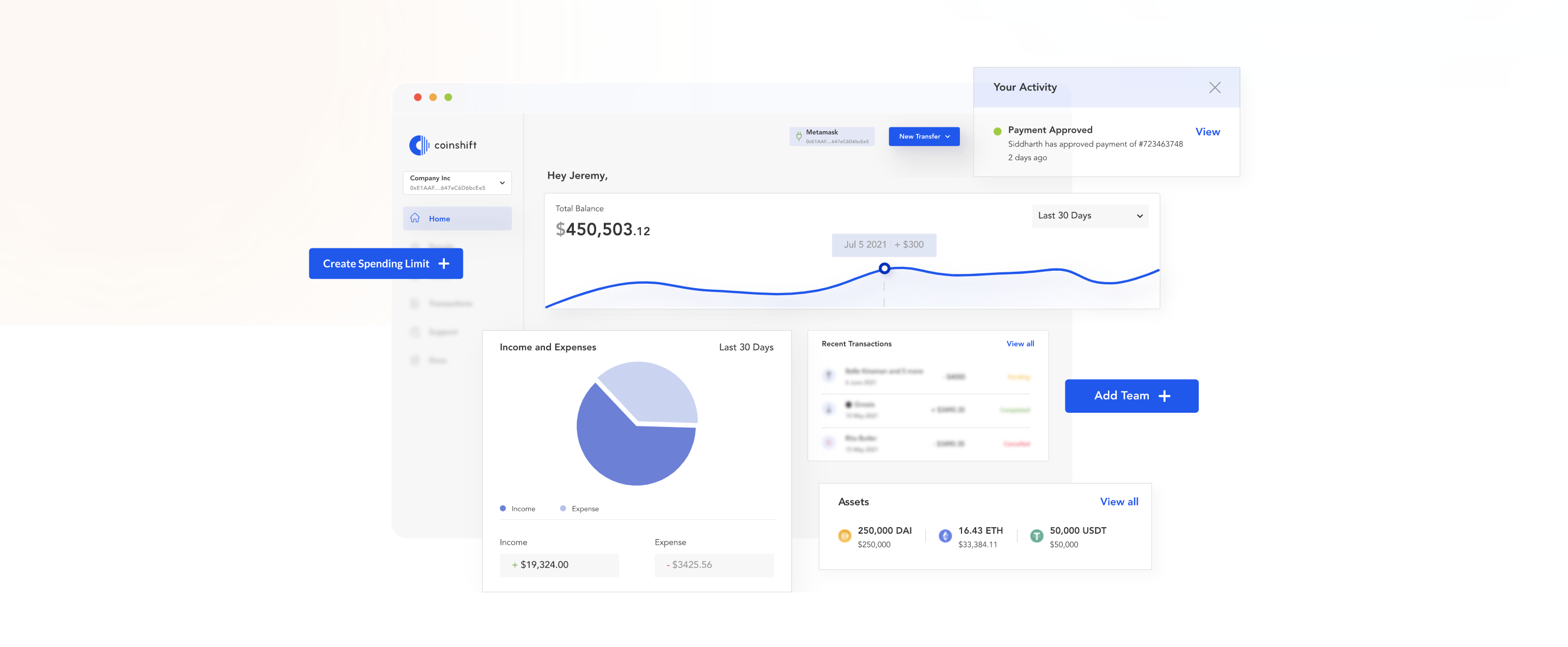The width and height of the screenshot is (1568, 647).
Task: Select the Metamask wallet address chip
Action: [x=831, y=136]
